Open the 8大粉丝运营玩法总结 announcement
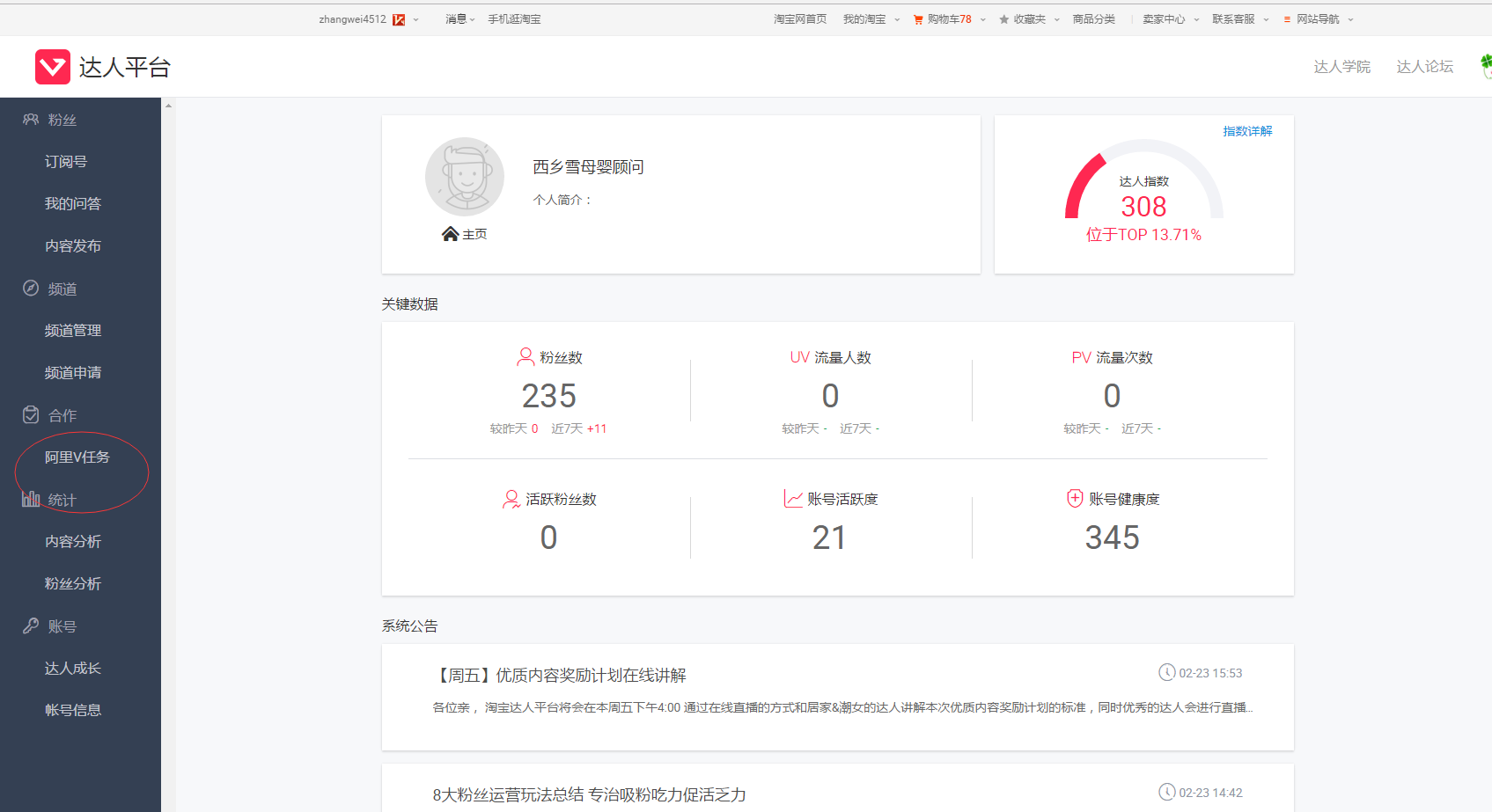Viewport: 1492px width, 812px height. (x=589, y=794)
